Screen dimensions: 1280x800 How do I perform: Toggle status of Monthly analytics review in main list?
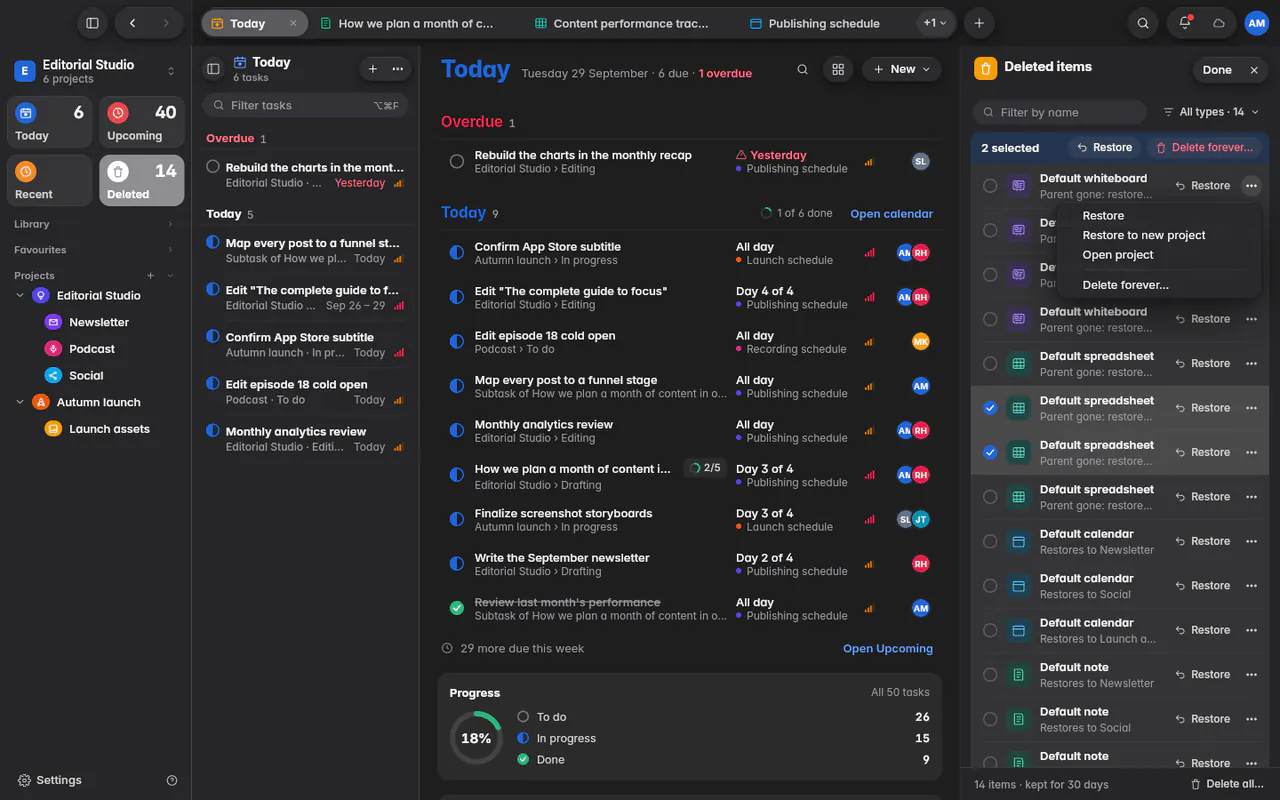[x=457, y=431]
